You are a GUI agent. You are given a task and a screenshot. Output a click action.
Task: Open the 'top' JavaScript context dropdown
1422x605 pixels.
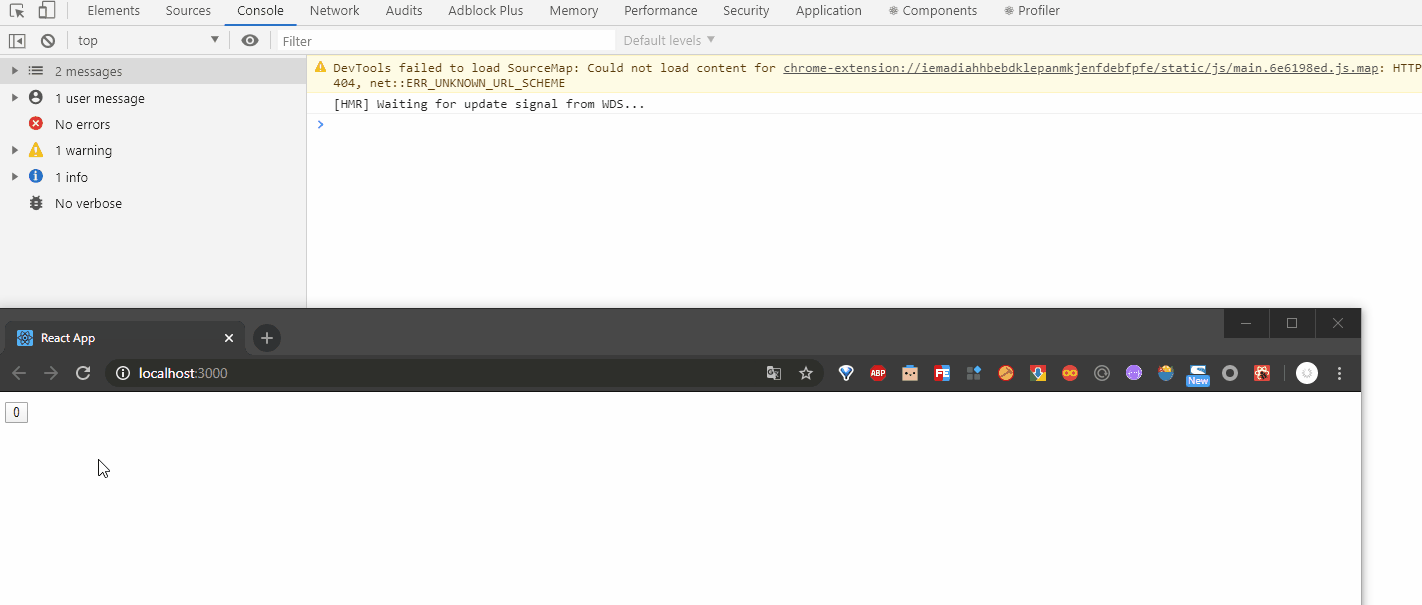pos(148,41)
